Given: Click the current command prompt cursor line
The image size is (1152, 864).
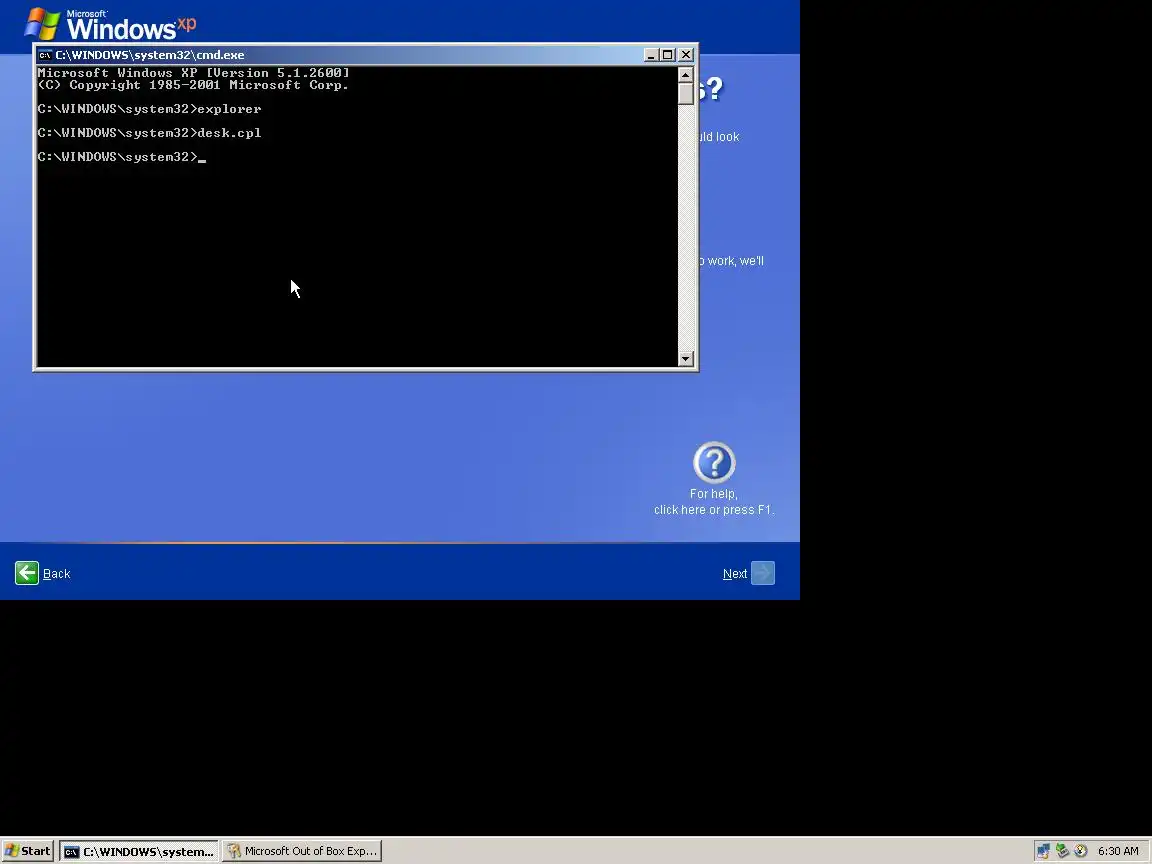Looking at the screenshot, I should click(122, 157).
